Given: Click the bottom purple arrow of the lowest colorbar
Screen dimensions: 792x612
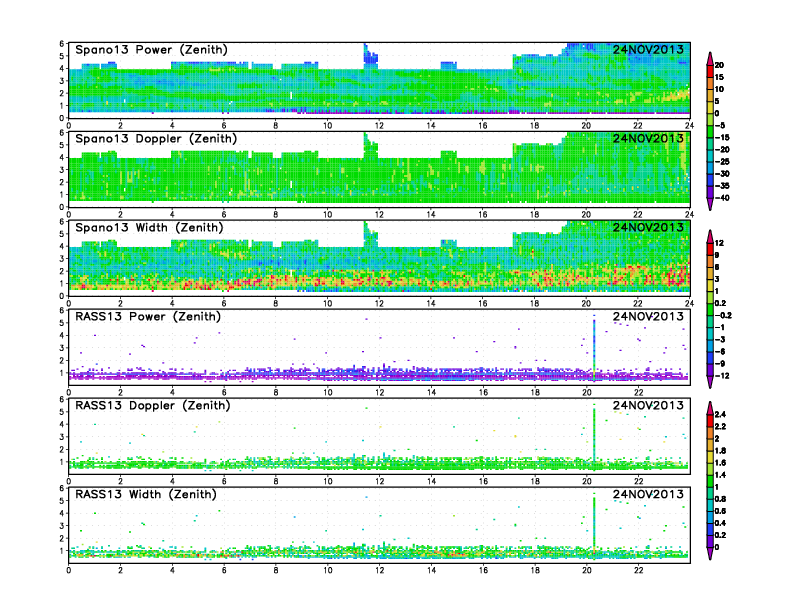Looking at the screenshot, I should point(710,555).
